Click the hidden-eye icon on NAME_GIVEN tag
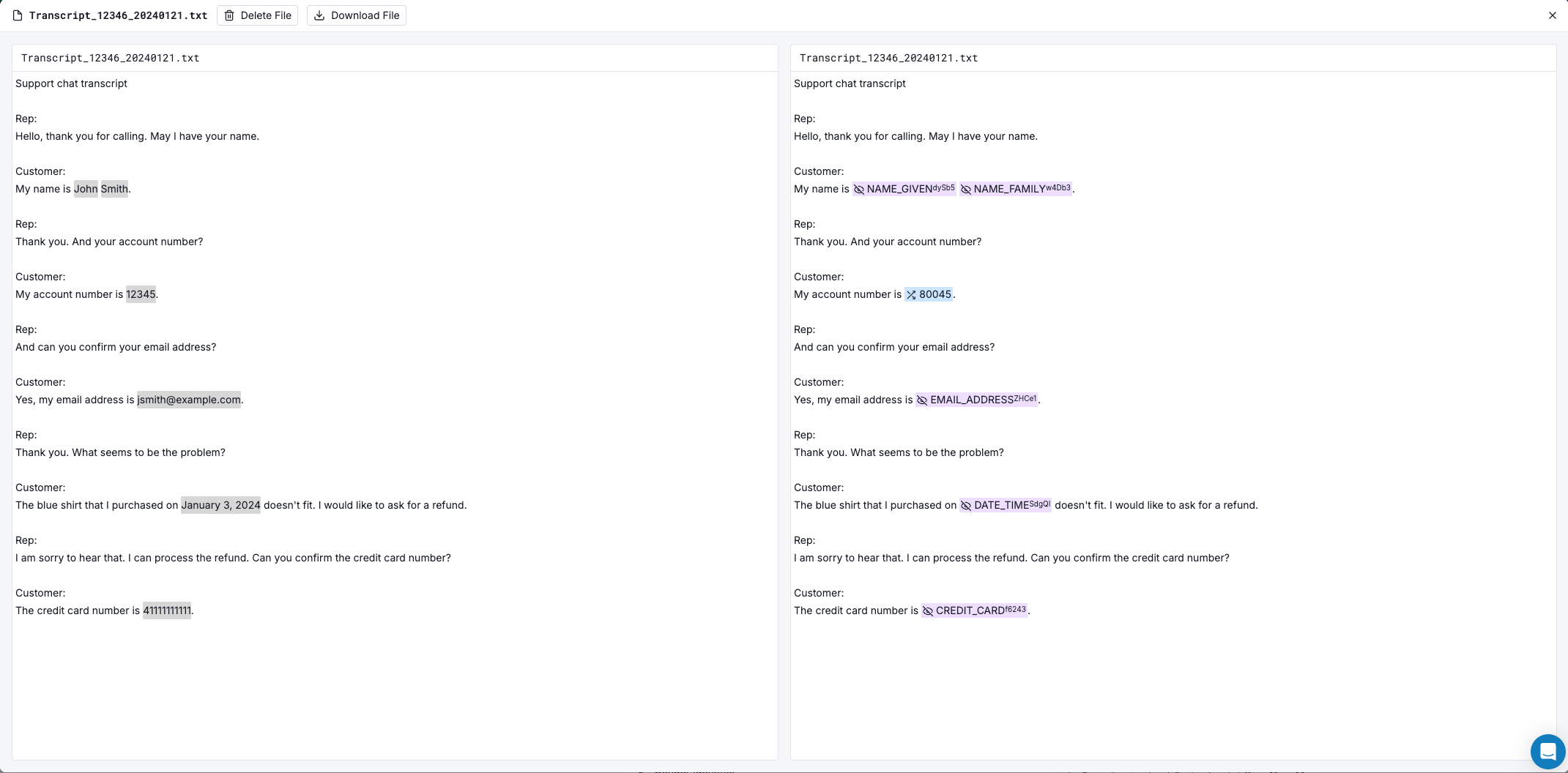 859,190
